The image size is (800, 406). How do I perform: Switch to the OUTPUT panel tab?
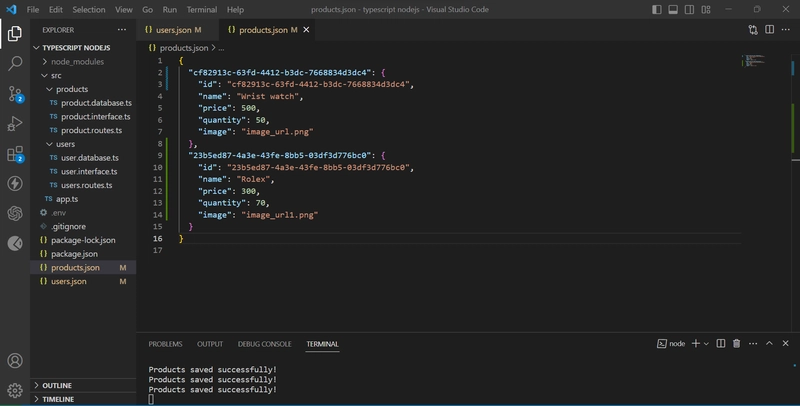pyautogui.click(x=210, y=344)
